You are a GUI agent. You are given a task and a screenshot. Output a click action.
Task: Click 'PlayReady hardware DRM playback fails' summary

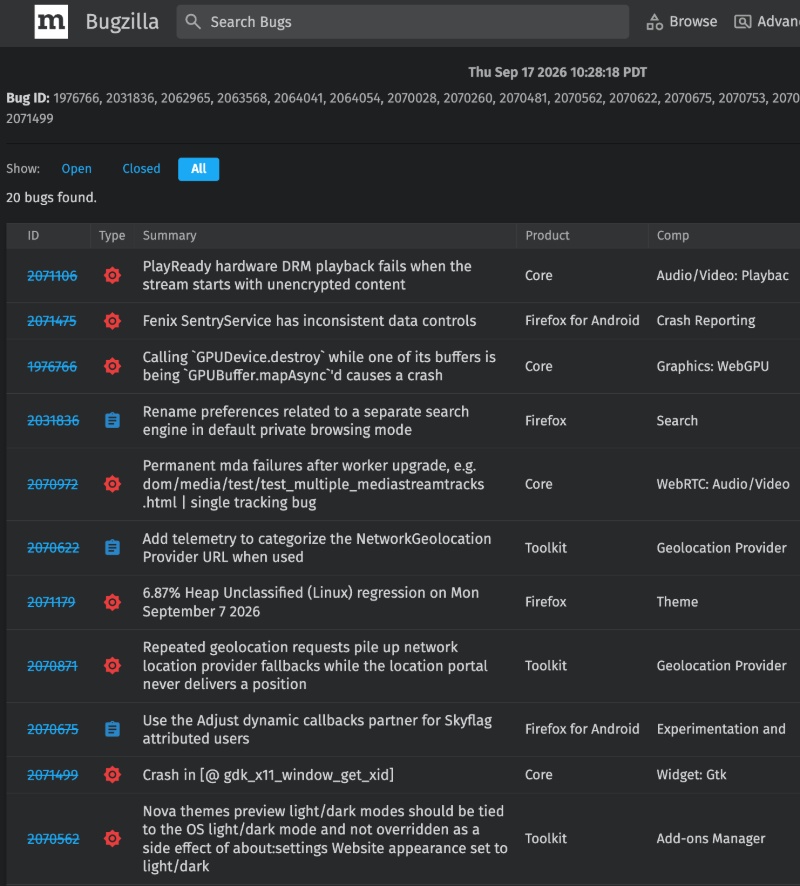pos(307,275)
